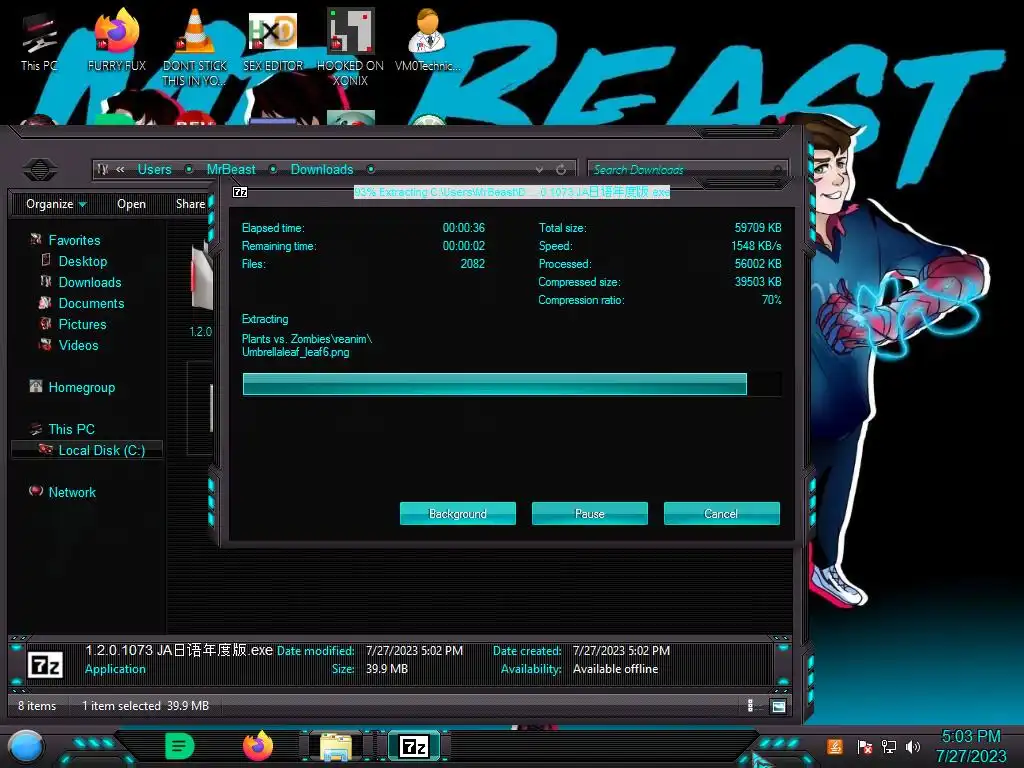Click the 7z icon in extraction dialog title

point(240,192)
